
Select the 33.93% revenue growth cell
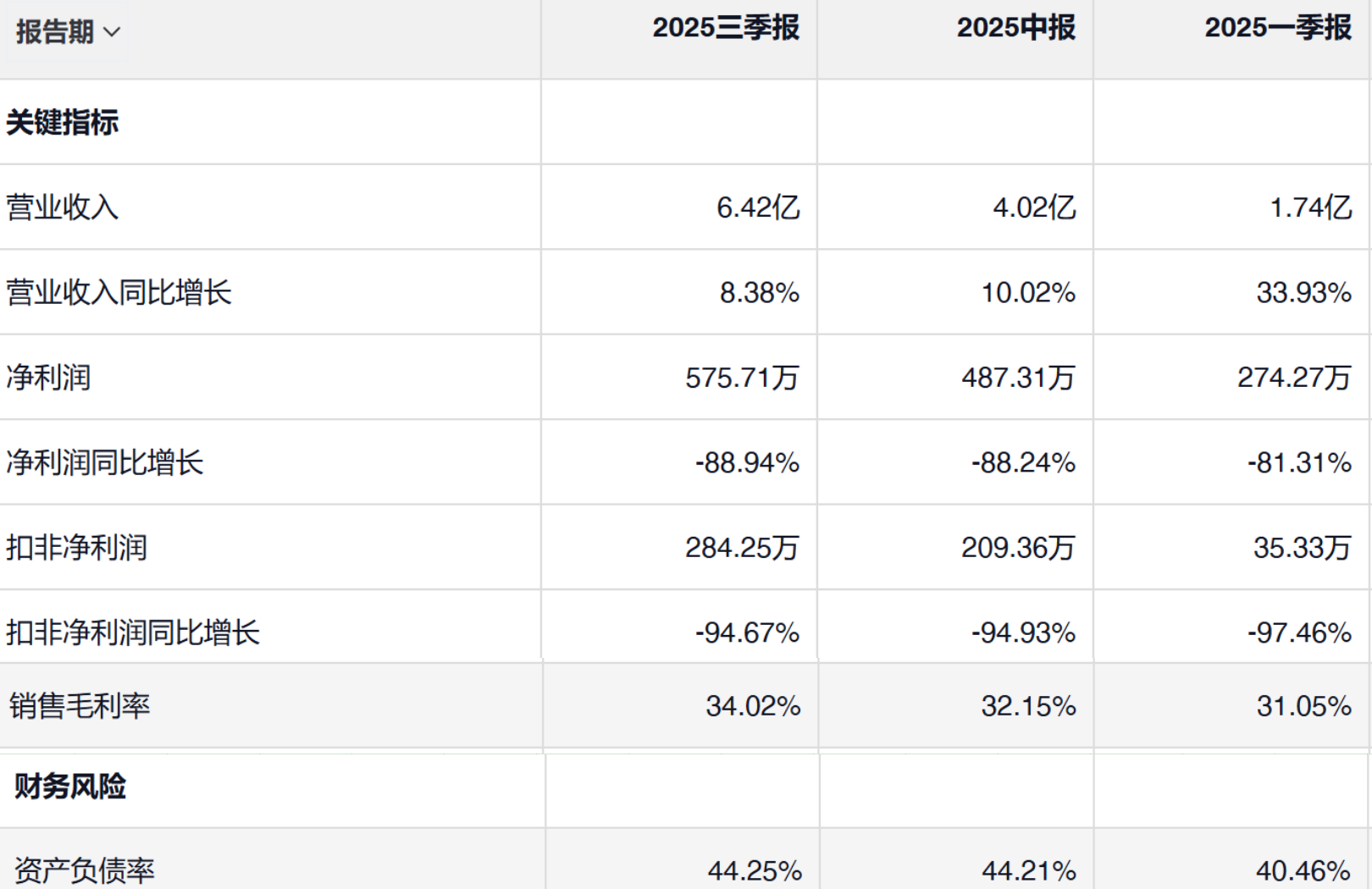[1303, 293]
